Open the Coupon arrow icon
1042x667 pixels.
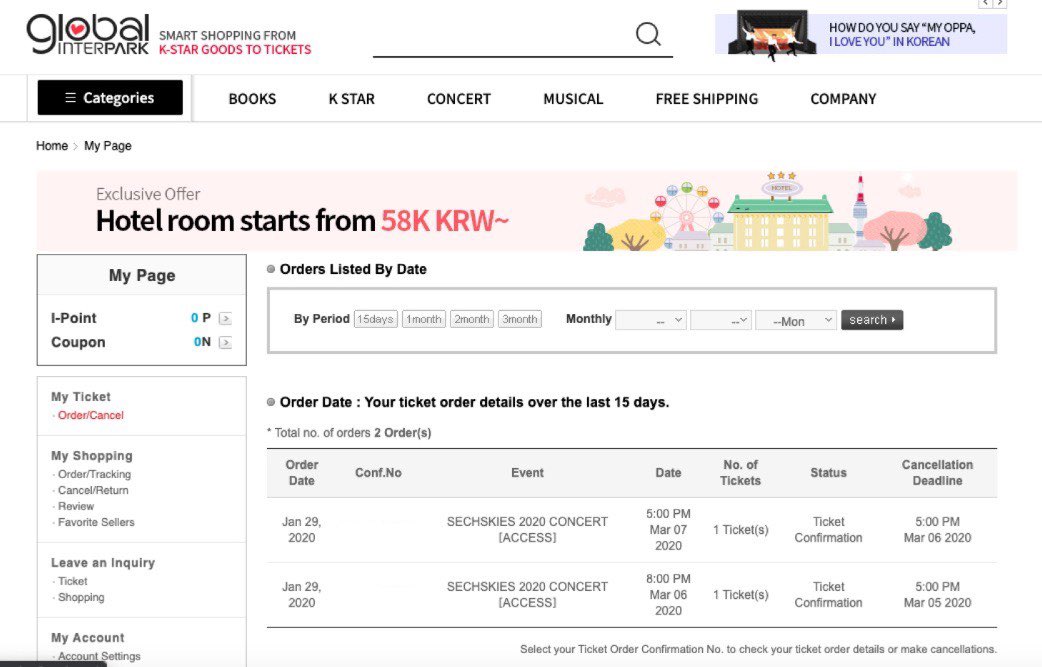[x=226, y=342]
